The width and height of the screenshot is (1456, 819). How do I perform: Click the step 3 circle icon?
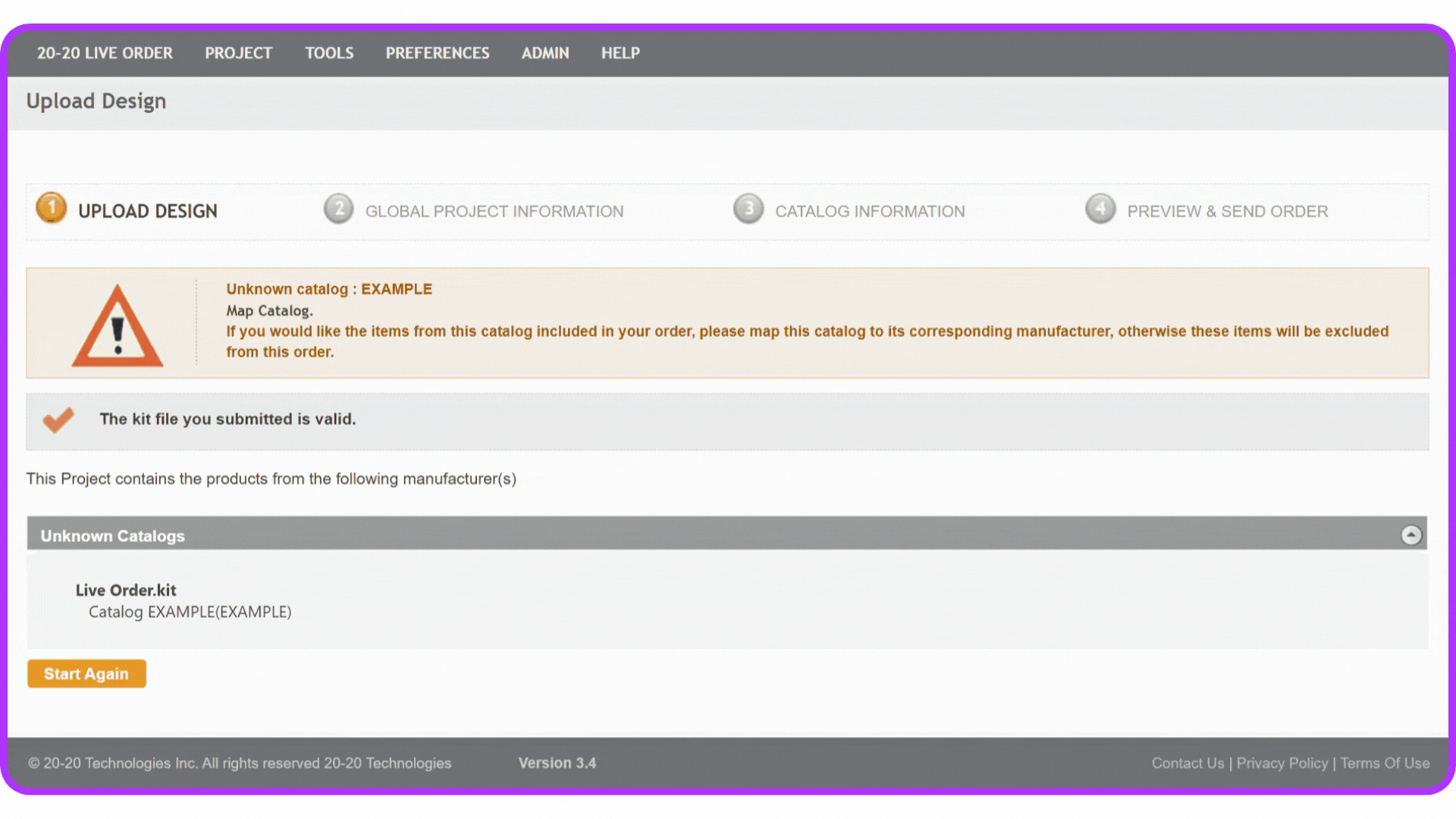point(748,208)
